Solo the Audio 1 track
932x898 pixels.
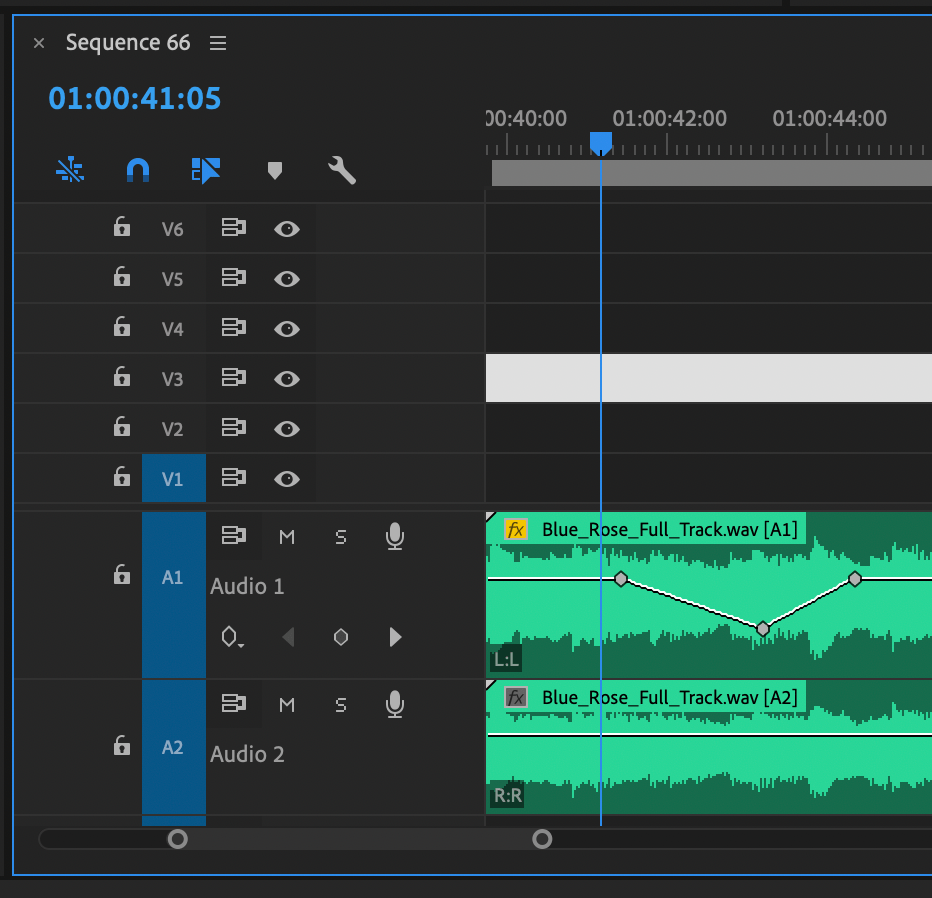(x=340, y=536)
